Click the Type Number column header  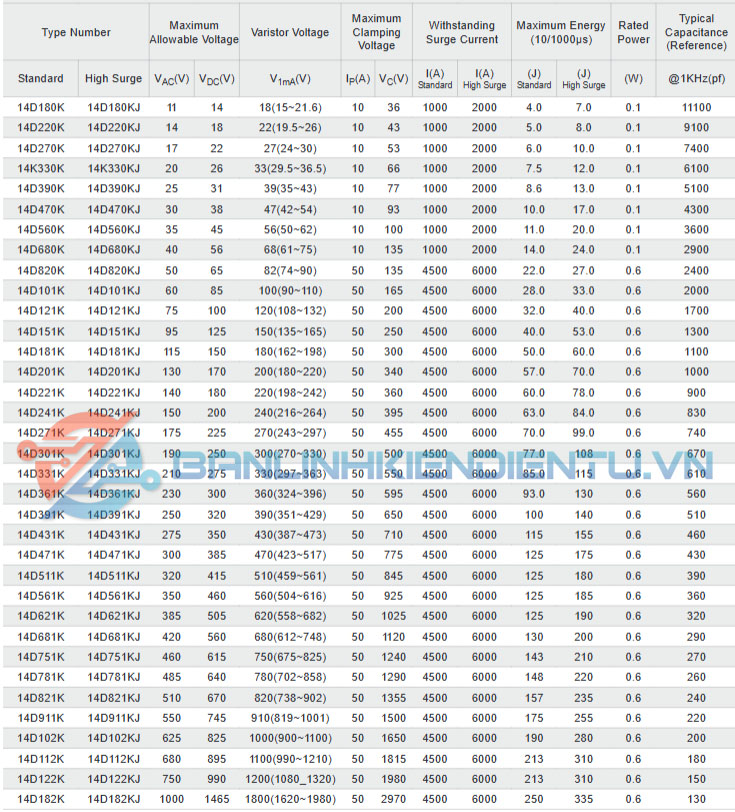pyautogui.click(x=76, y=32)
